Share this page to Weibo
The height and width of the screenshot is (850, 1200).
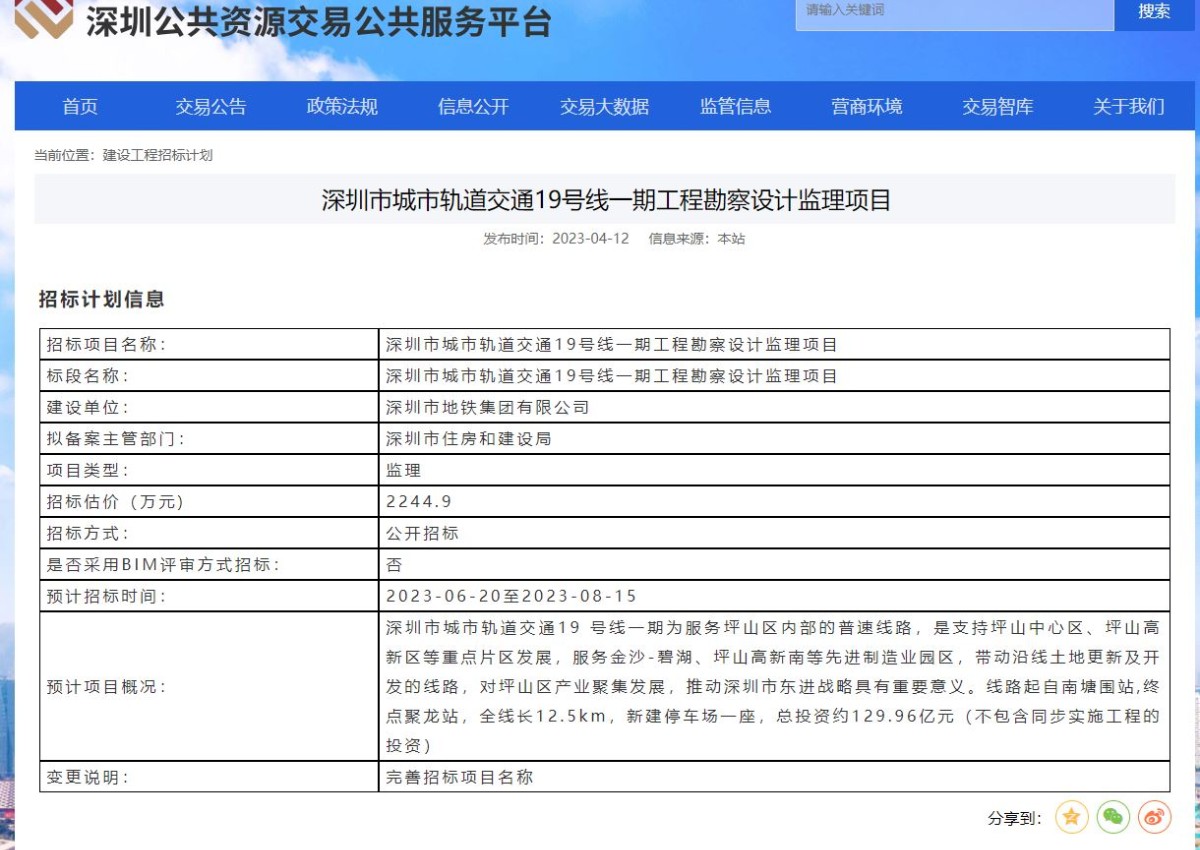[x=1154, y=817]
